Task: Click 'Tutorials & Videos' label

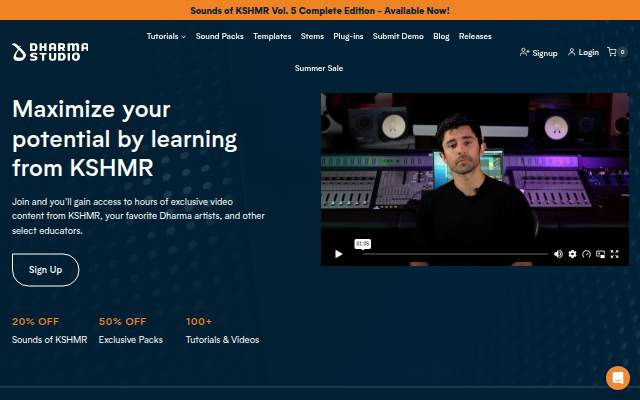Action: tap(222, 340)
